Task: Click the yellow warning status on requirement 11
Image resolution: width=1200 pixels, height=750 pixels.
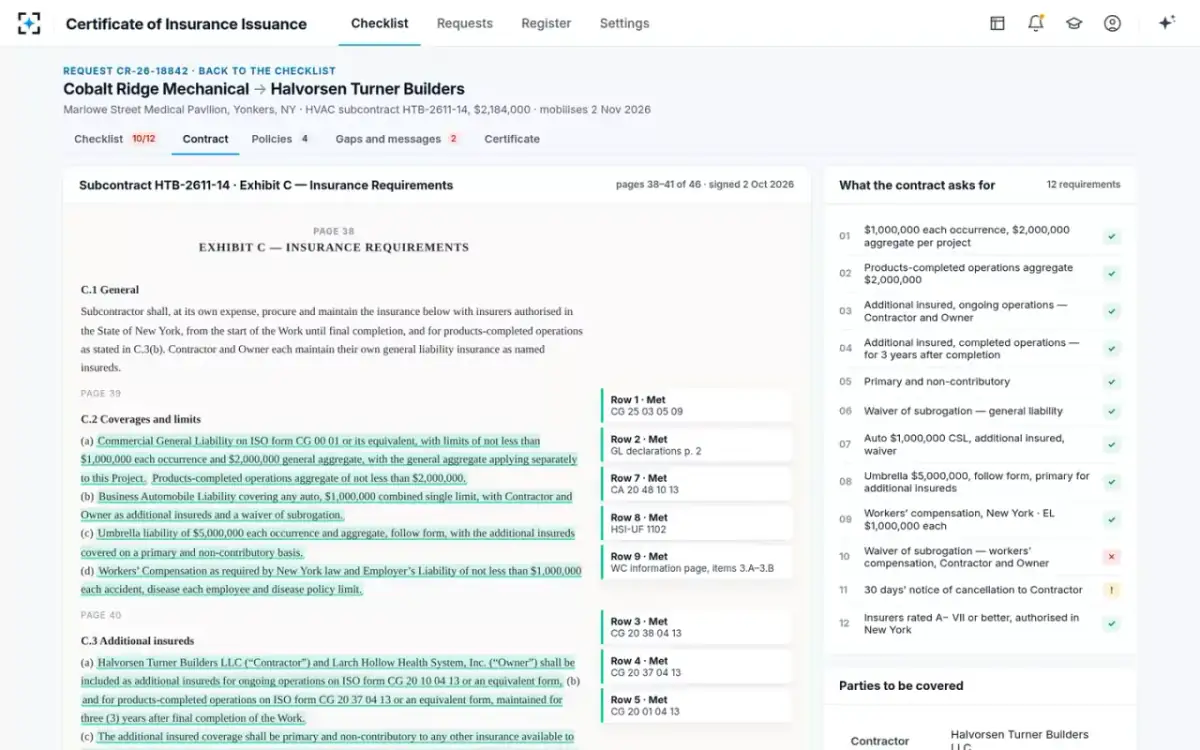Action: click(1112, 590)
